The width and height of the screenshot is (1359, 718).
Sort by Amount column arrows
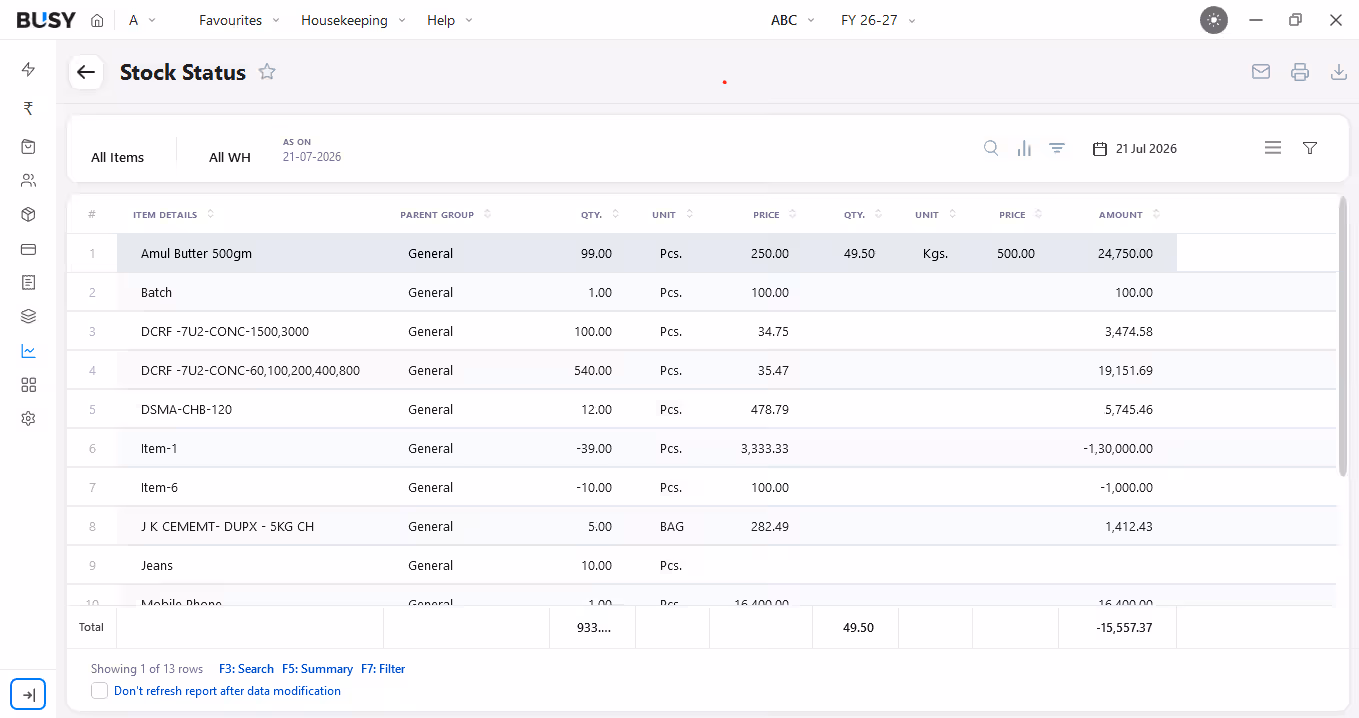click(x=1156, y=214)
